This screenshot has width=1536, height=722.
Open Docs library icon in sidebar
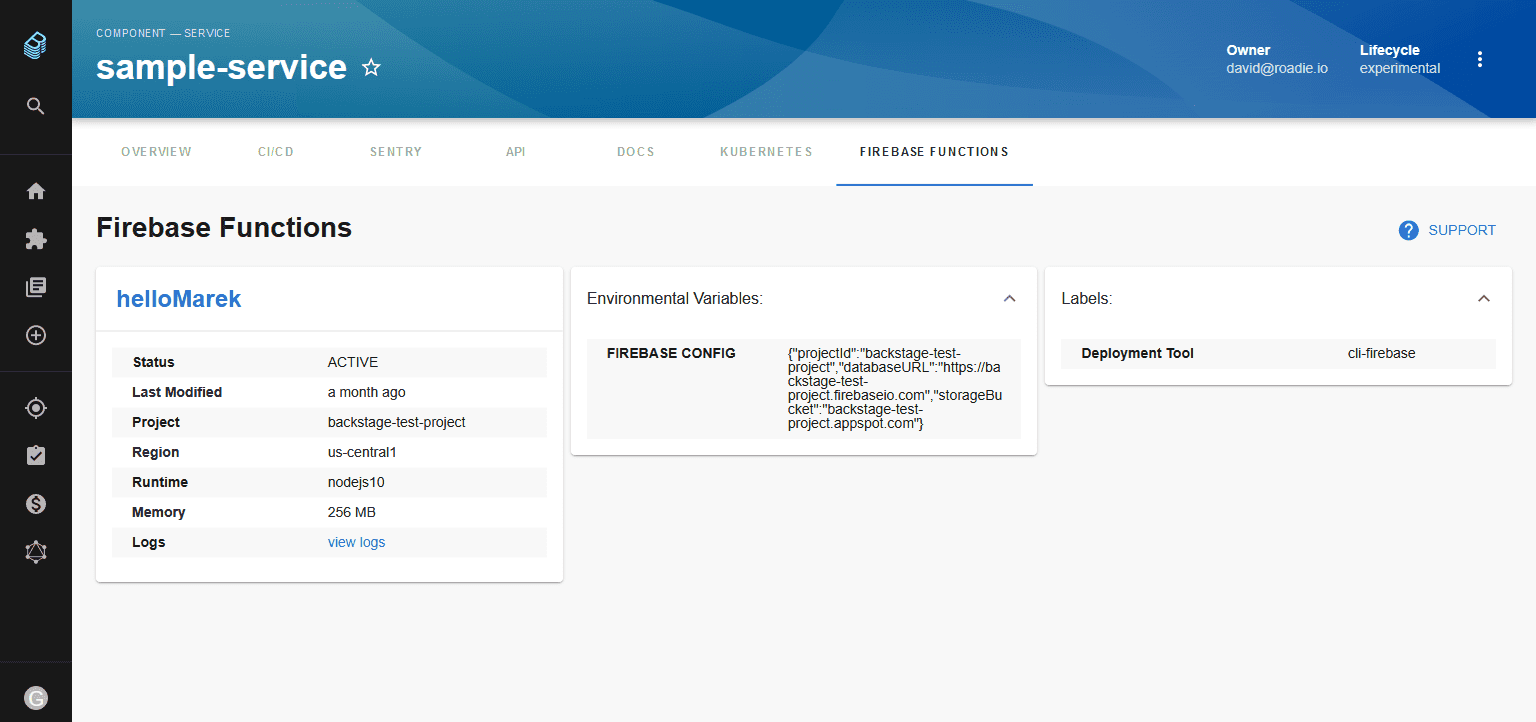pos(36,287)
